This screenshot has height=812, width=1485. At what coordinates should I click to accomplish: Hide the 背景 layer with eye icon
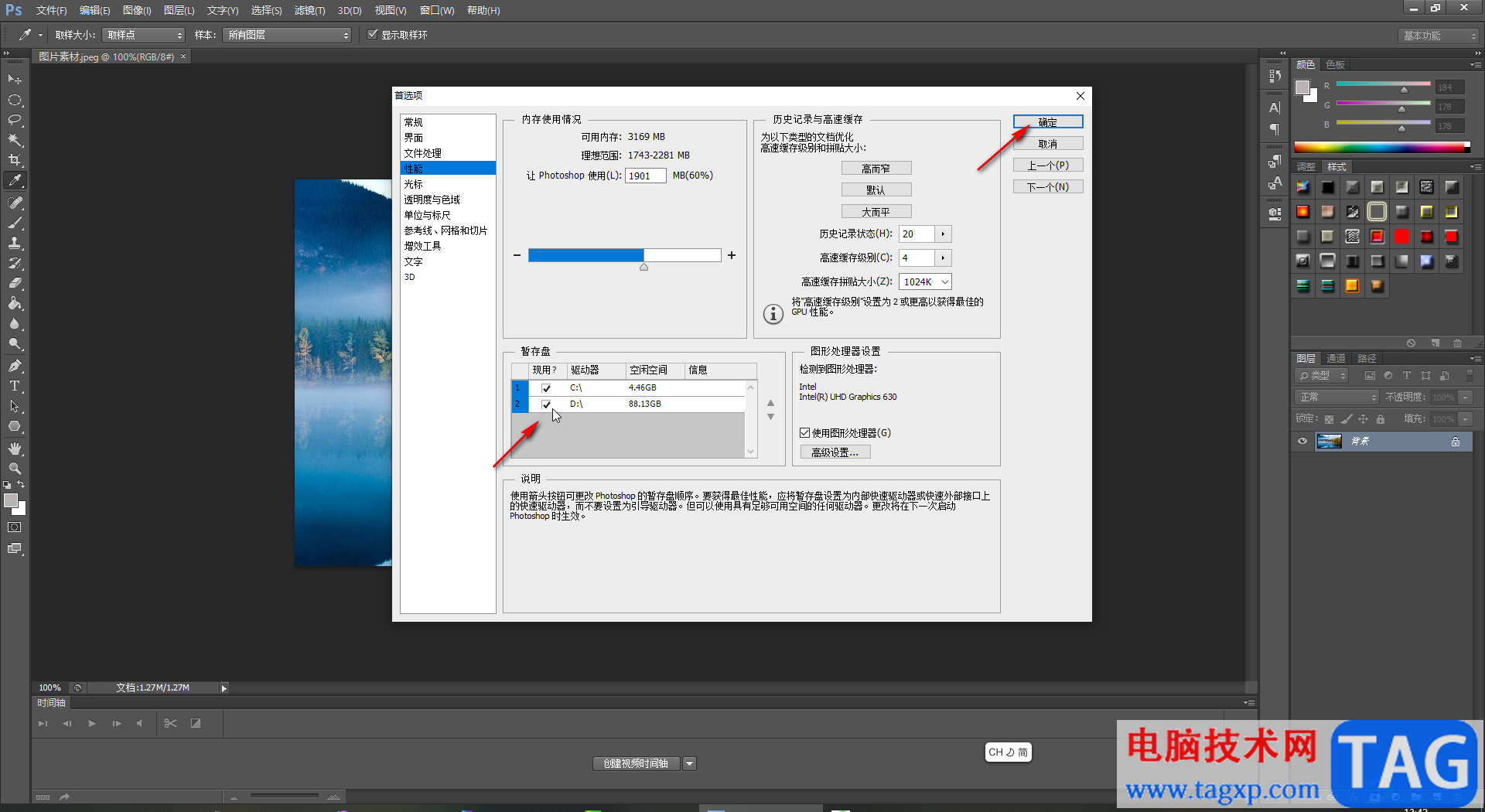[1302, 442]
